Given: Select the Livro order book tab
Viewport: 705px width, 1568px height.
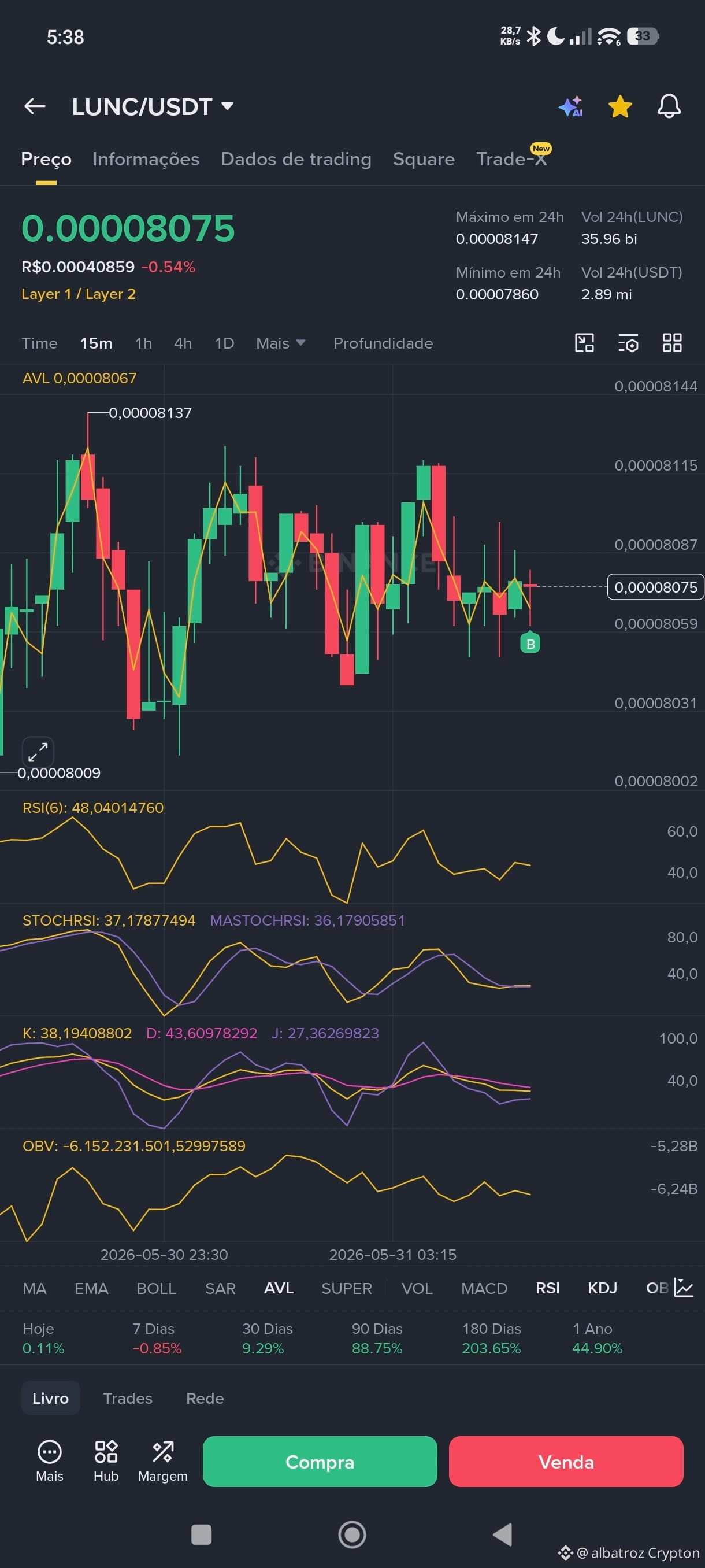Looking at the screenshot, I should (50, 1398).
